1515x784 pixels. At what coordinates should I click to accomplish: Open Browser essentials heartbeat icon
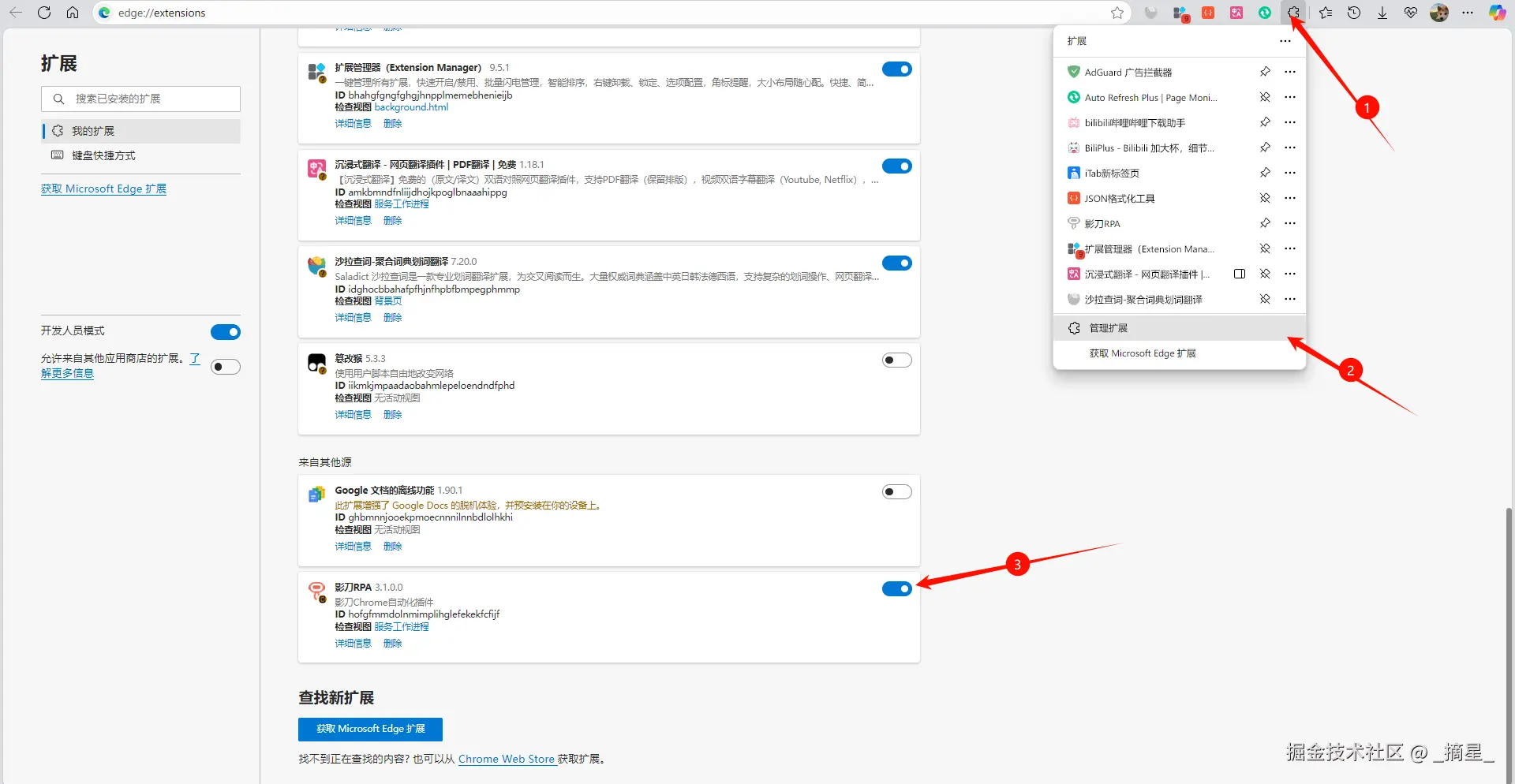click(1411, 13)
